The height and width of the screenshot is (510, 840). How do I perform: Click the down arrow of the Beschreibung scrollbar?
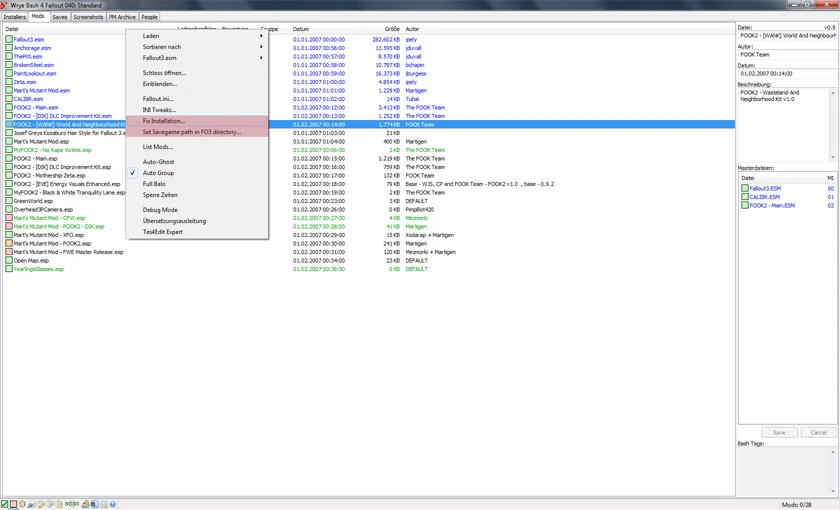click(x=832, y=157)
